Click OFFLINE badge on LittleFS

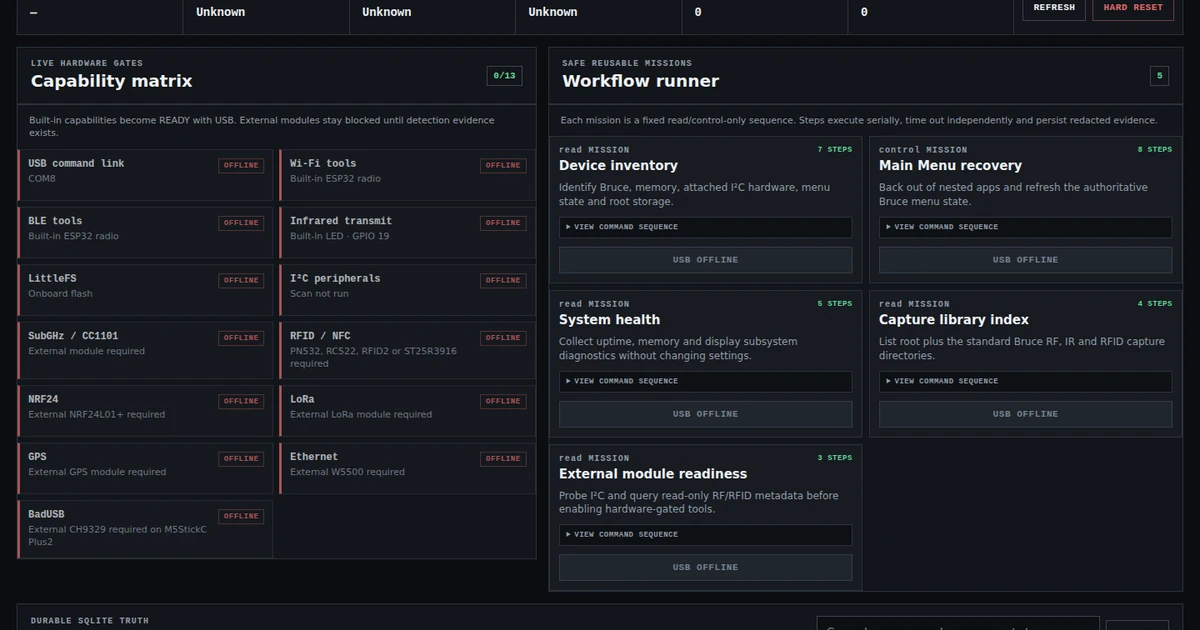point(241,280)
